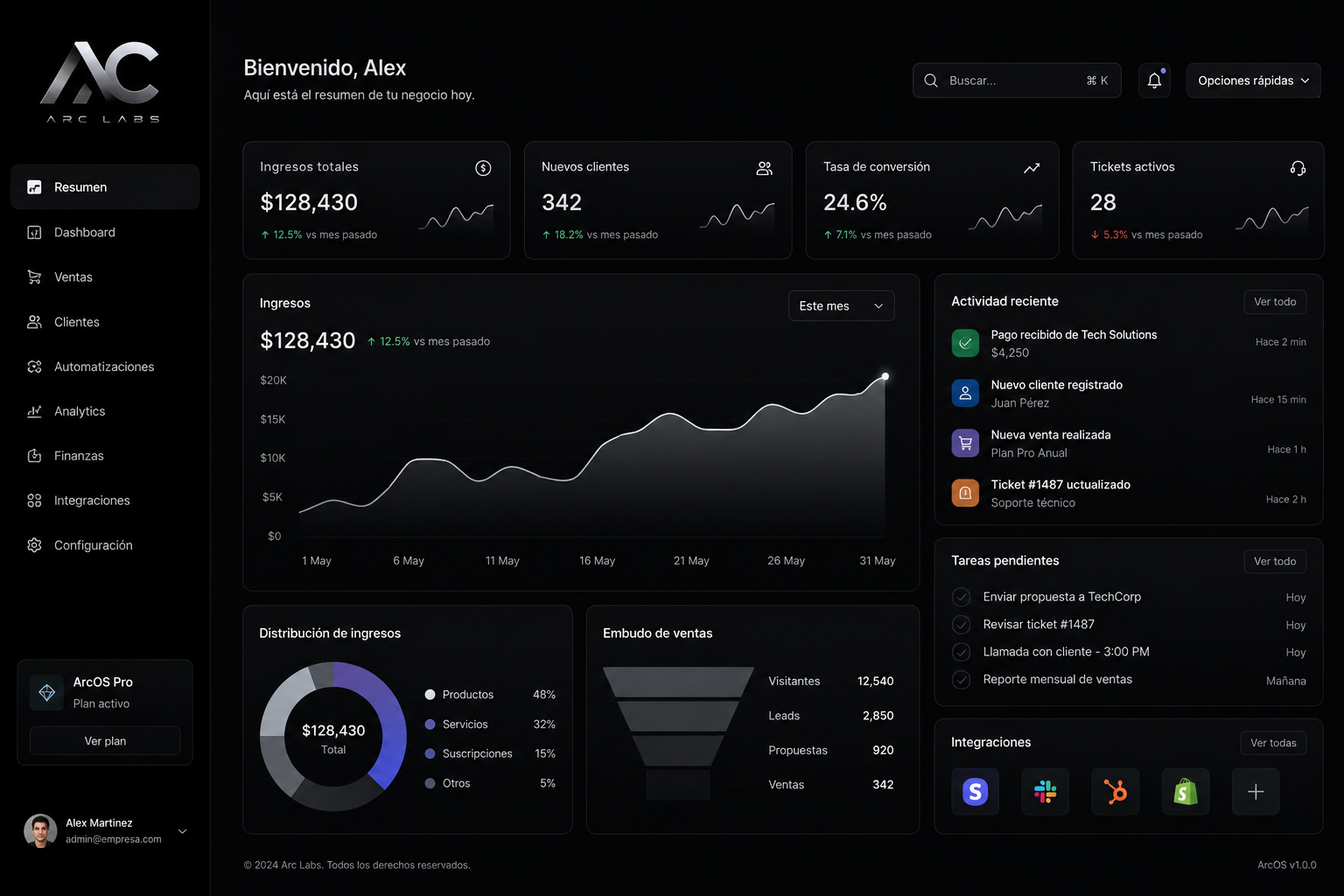Click the admin@empresa.com email text
This screenshot has width=1344, height=896.
pos(114,839)
